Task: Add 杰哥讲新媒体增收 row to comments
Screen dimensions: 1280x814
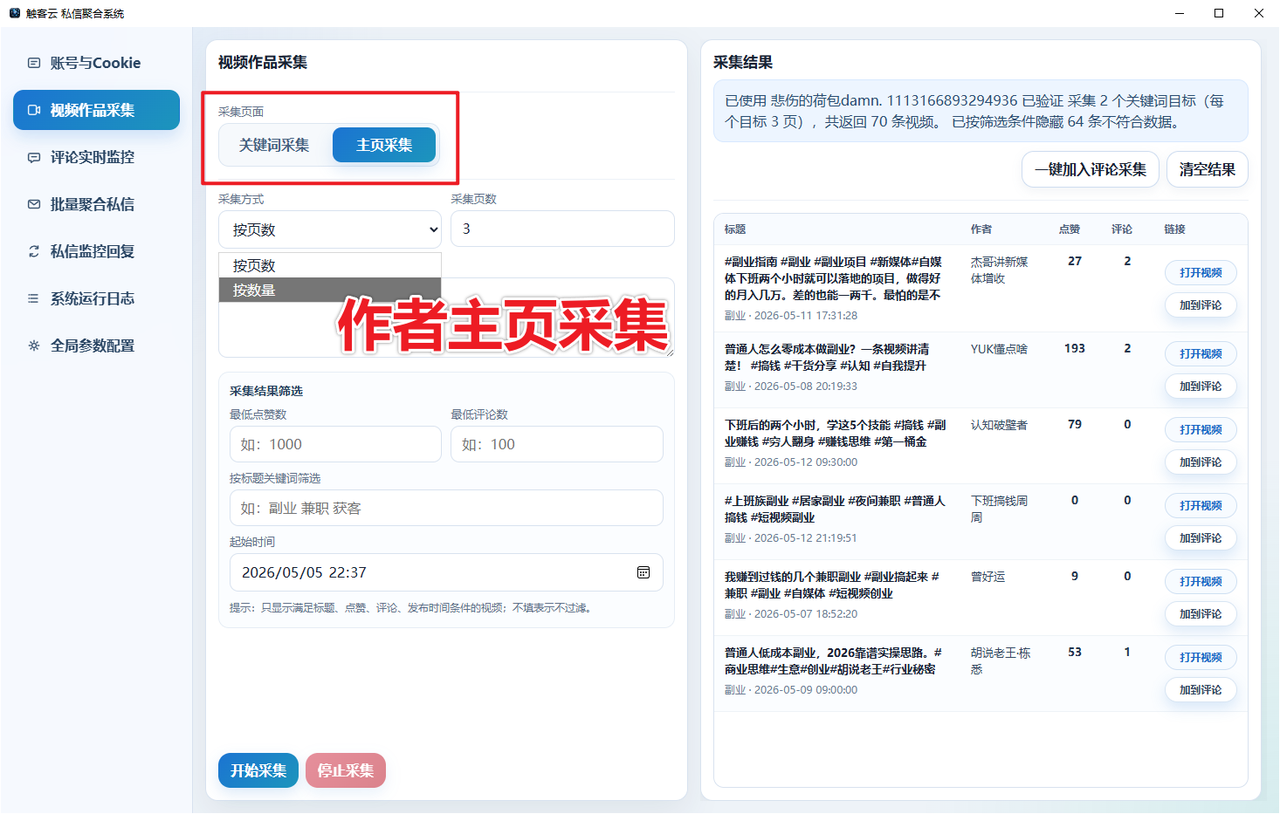Action: click(x=1200, y=305)
